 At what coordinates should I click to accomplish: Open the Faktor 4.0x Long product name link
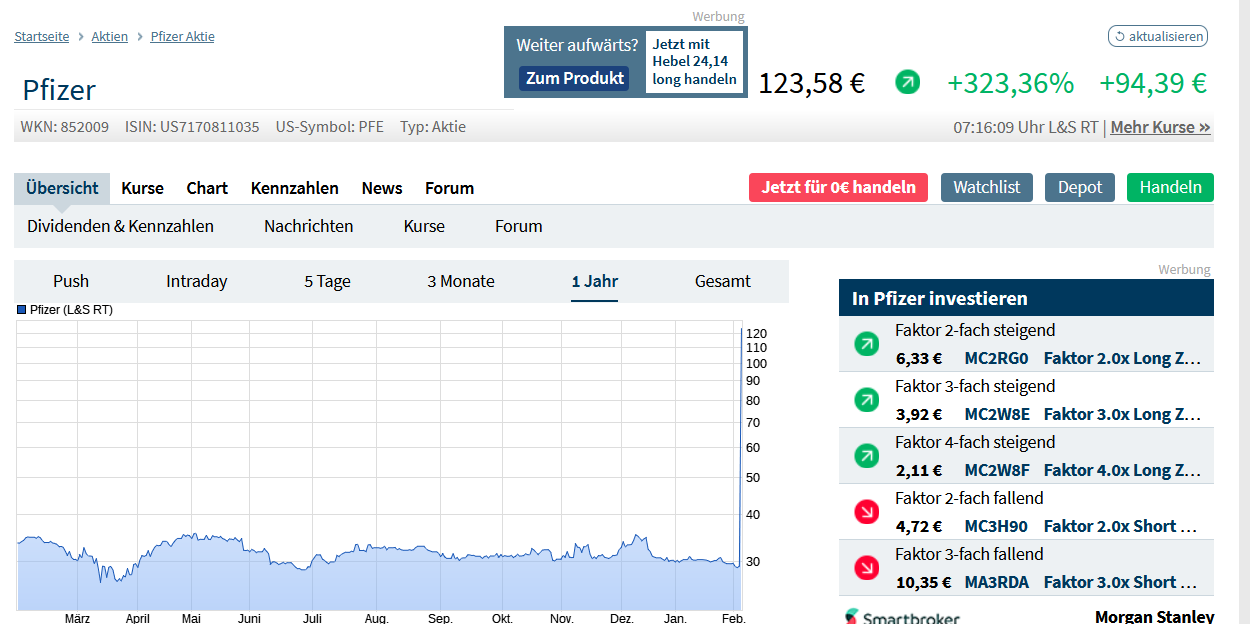[x=1122, y=470]
